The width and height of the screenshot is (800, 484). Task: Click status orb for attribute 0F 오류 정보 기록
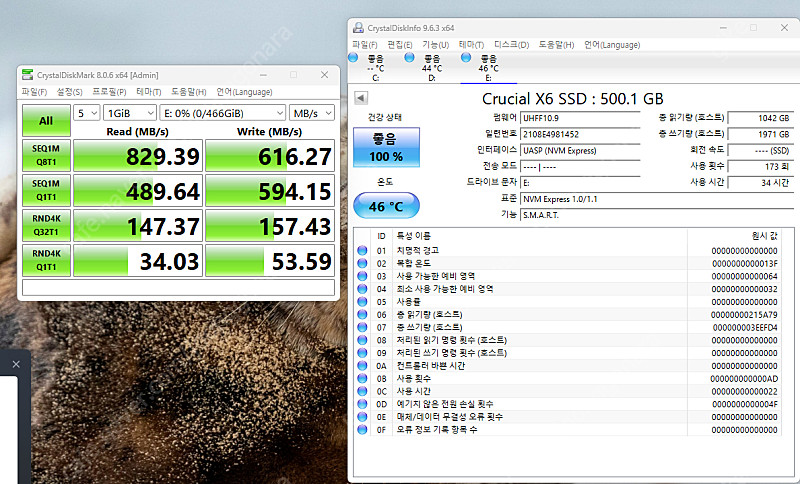[x=362, y=429]
